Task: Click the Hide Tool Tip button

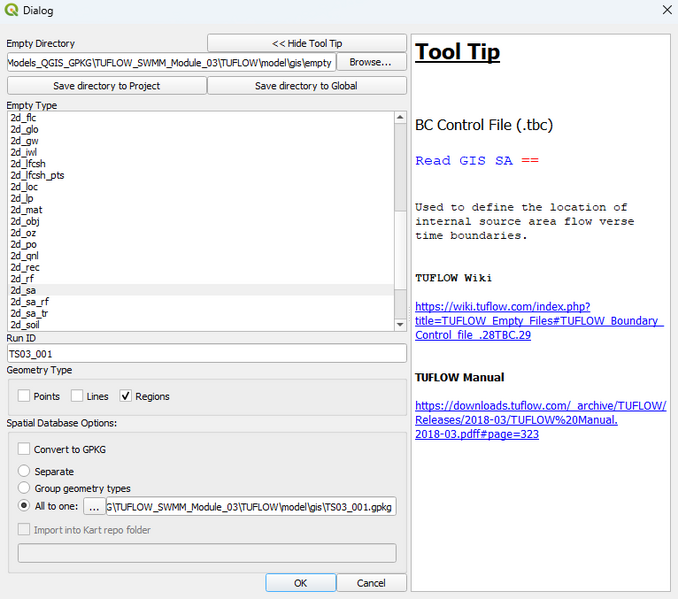Action: (306, 43)
